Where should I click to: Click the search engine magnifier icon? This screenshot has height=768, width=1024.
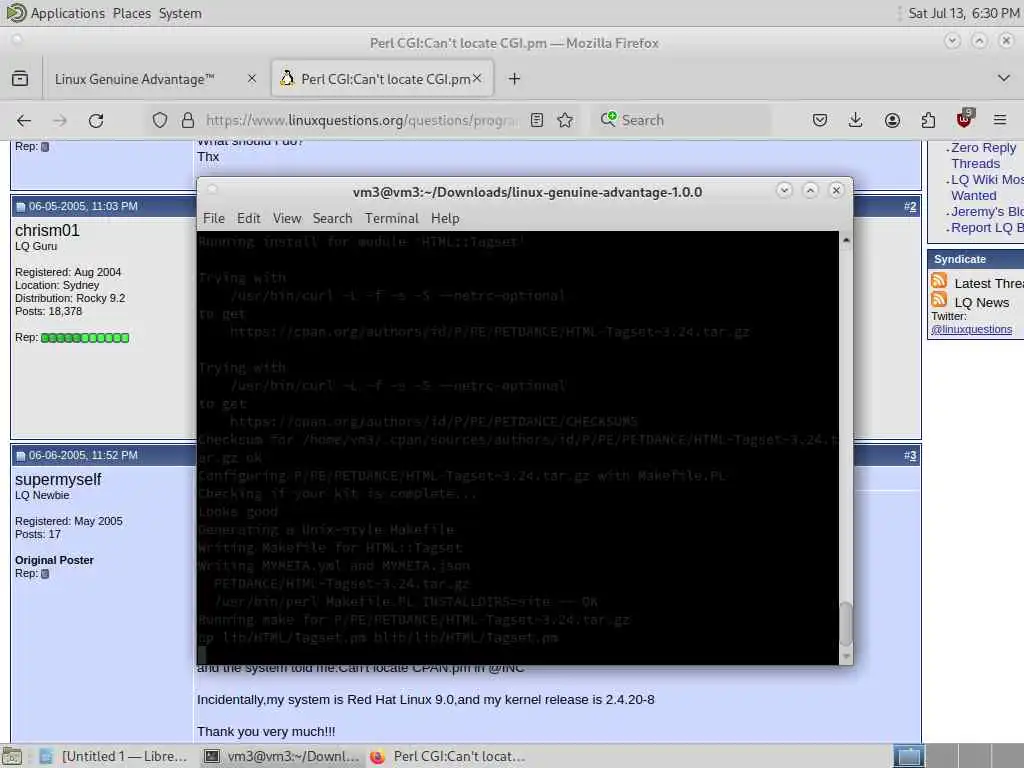coord(608,119)
